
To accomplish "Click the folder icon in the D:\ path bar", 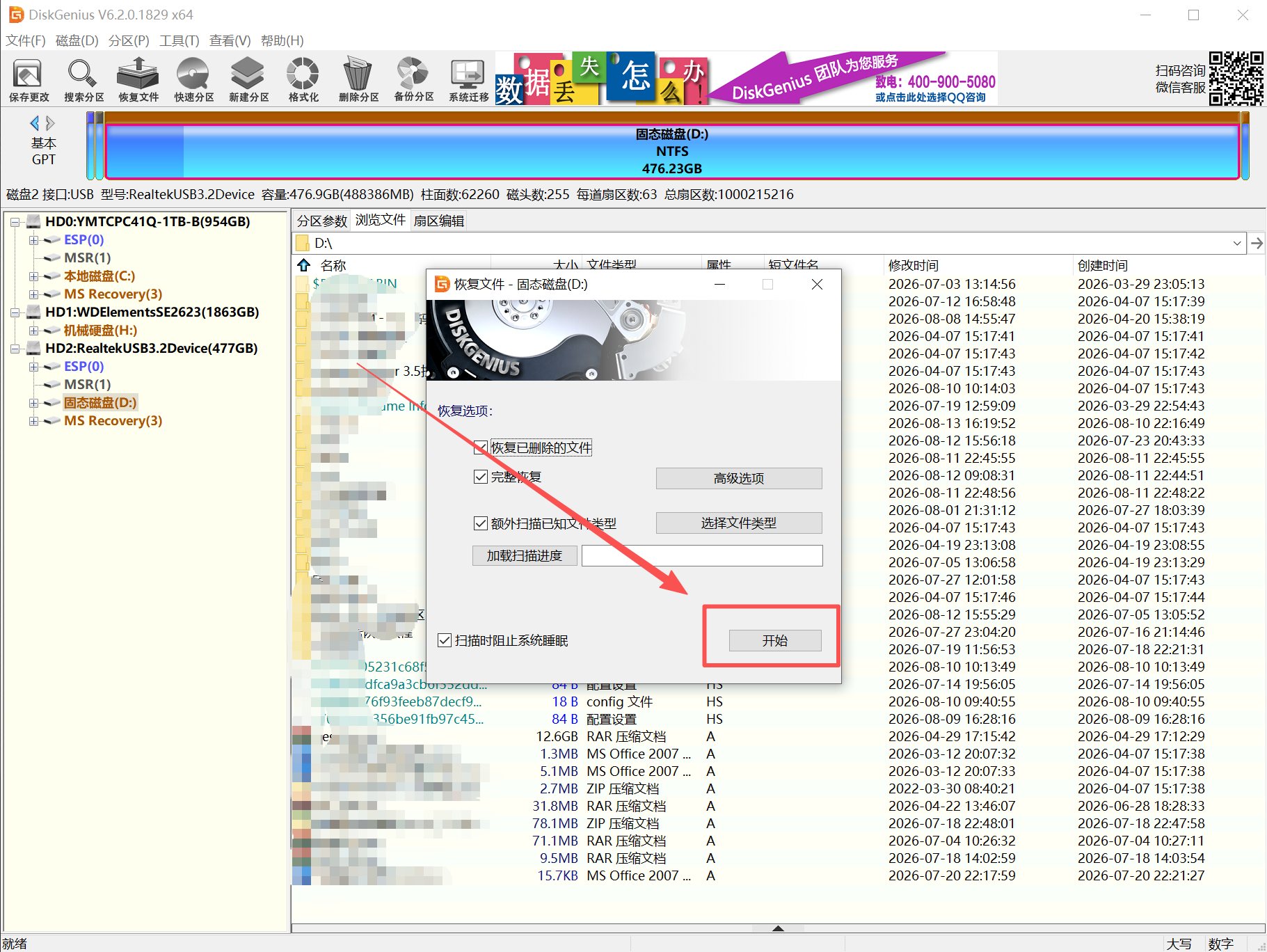I will pos(303,243).
